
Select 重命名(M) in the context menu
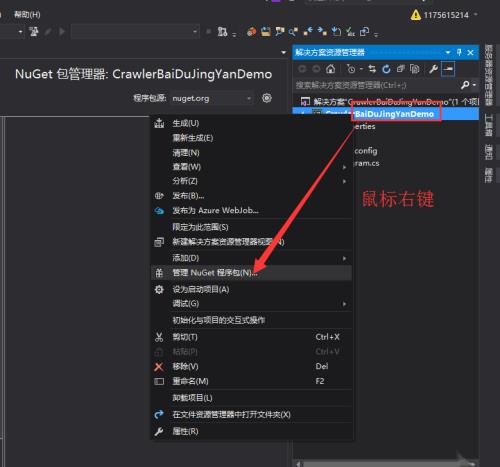point(252,381)
